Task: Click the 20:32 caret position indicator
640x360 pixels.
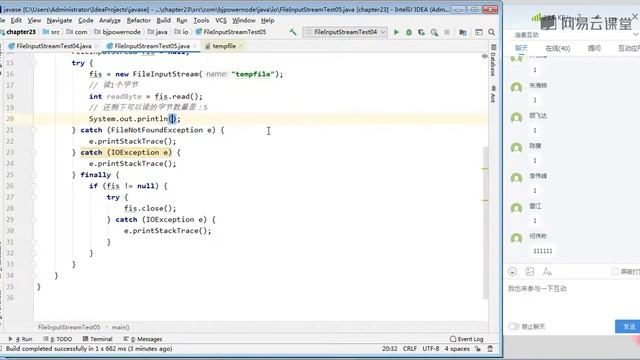Action: click(x=389, y=349)
